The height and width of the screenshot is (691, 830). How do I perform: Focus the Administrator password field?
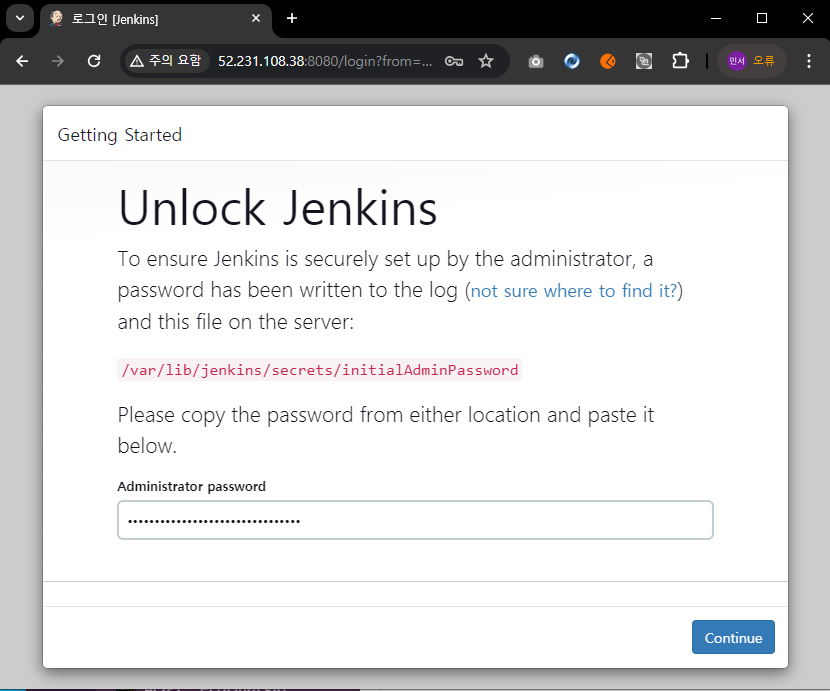415,520
